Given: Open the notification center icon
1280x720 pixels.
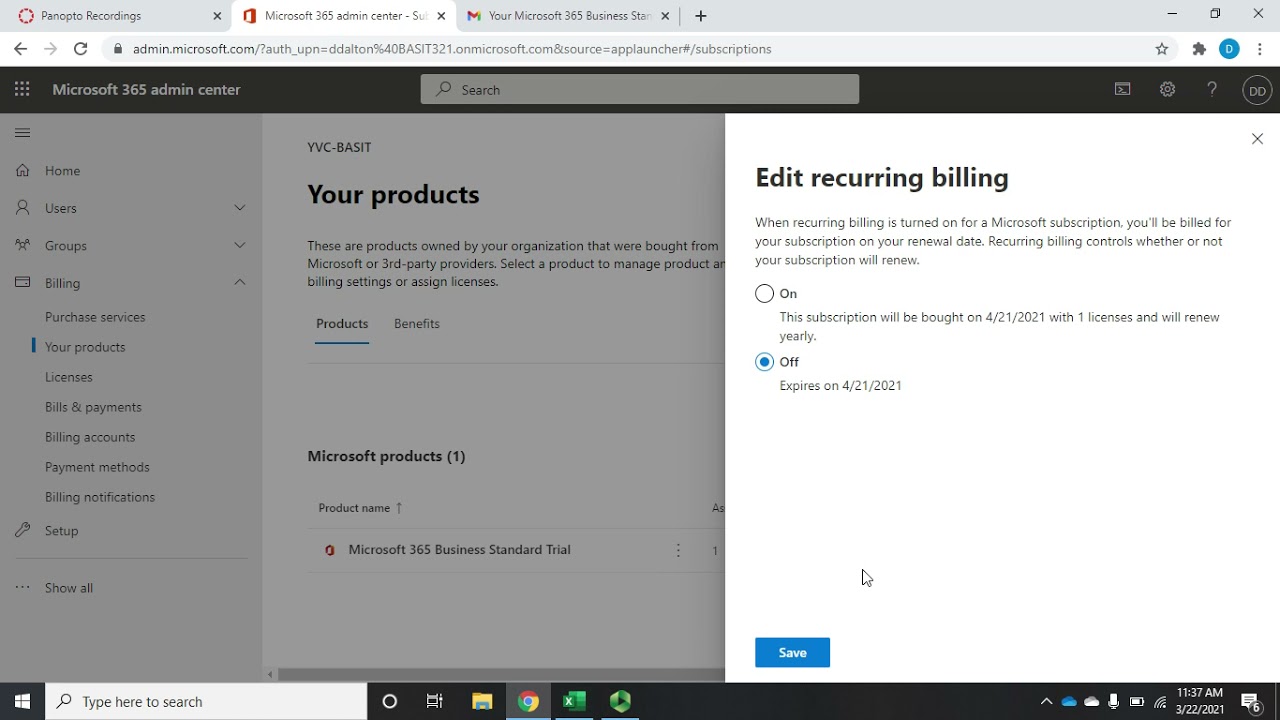Looking at the screenshot, I should click(1250, 701).
